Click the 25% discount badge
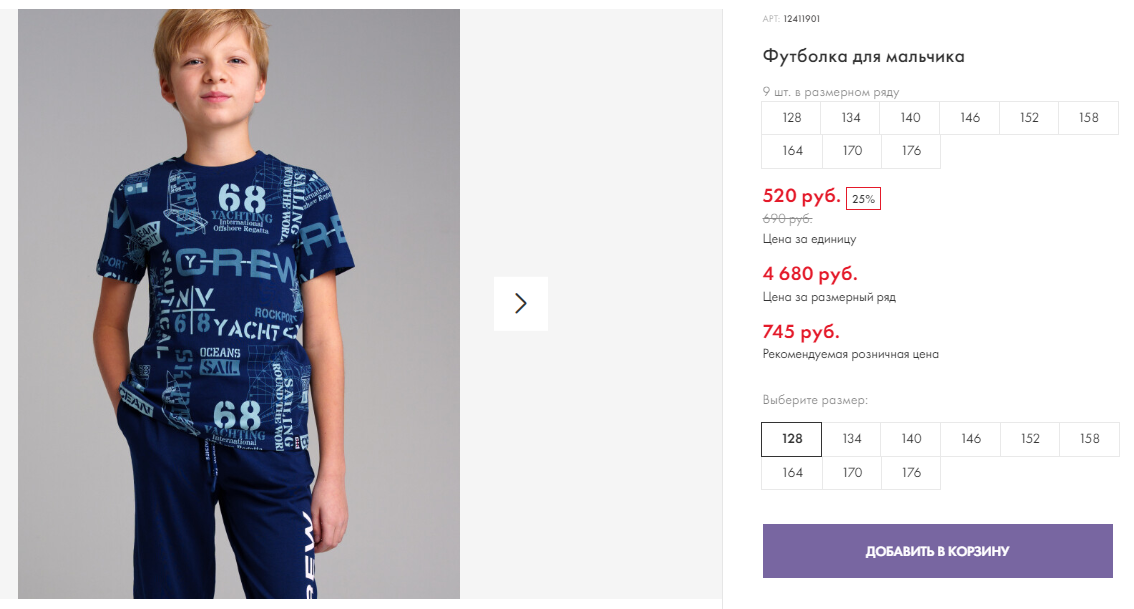 click(x=863, y=199)
